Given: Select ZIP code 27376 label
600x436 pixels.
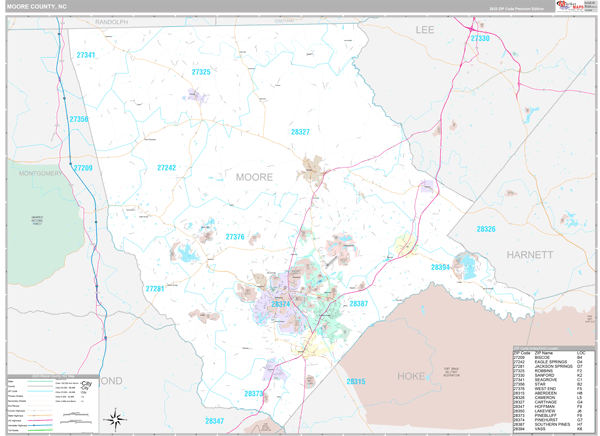Looking at the screenshot, I should (x=235, y=237).
